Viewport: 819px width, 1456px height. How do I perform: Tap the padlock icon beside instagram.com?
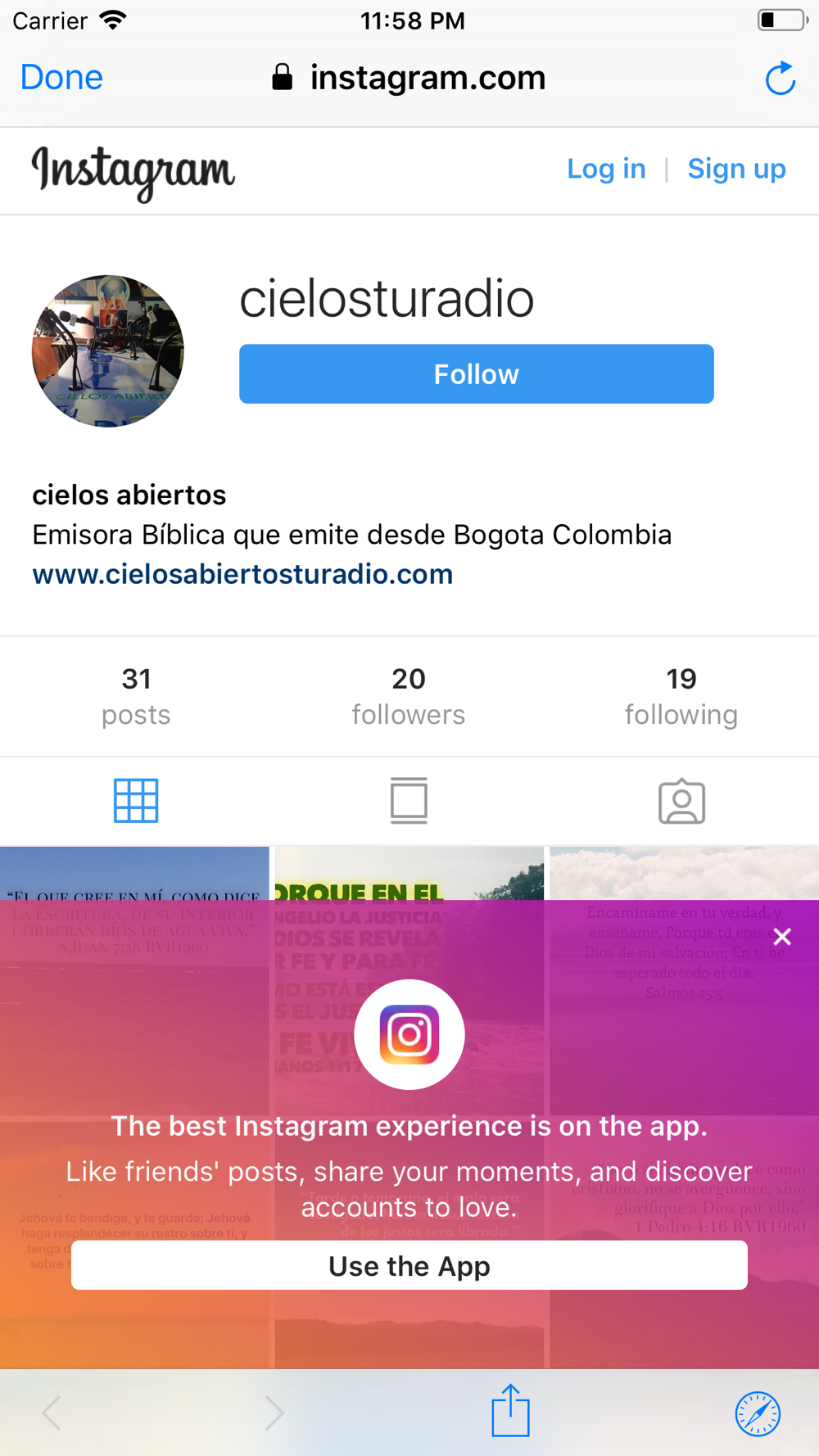tap(282, 77)
